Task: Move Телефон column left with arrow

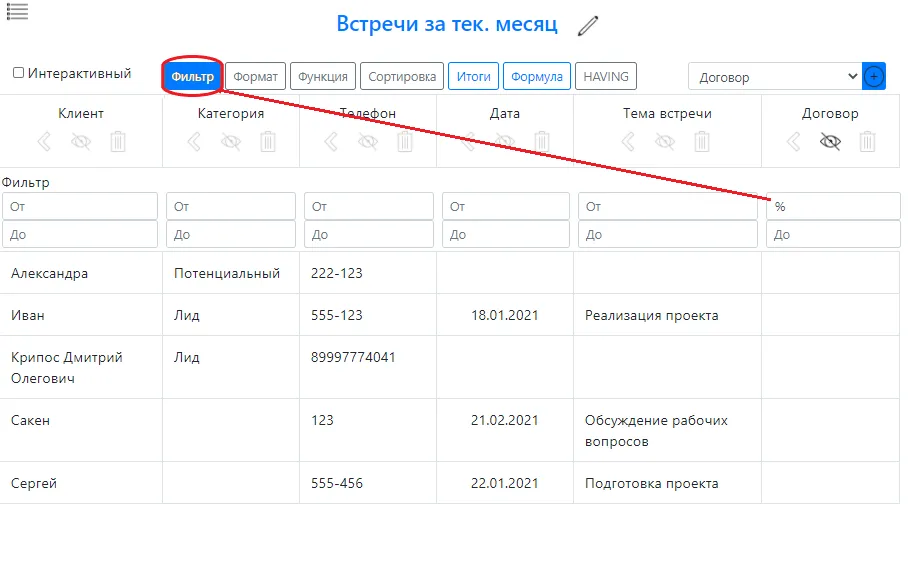Action: click(331, 142)
